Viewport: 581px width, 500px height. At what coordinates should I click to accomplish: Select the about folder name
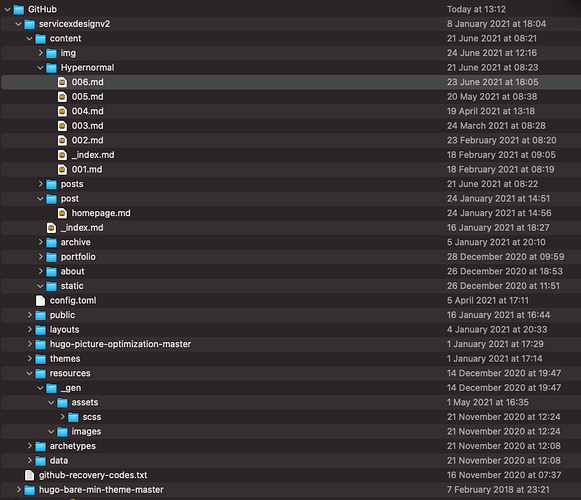(x=73, y=271)
